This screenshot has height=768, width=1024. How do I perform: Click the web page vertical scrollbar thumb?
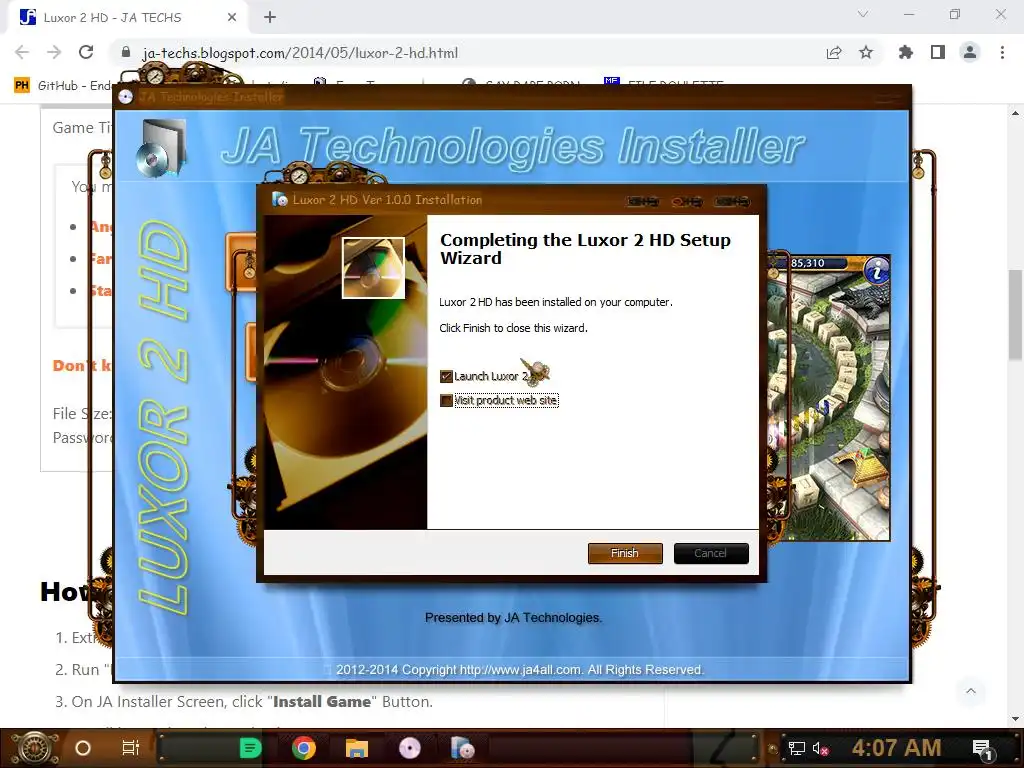click(1015, 314)
